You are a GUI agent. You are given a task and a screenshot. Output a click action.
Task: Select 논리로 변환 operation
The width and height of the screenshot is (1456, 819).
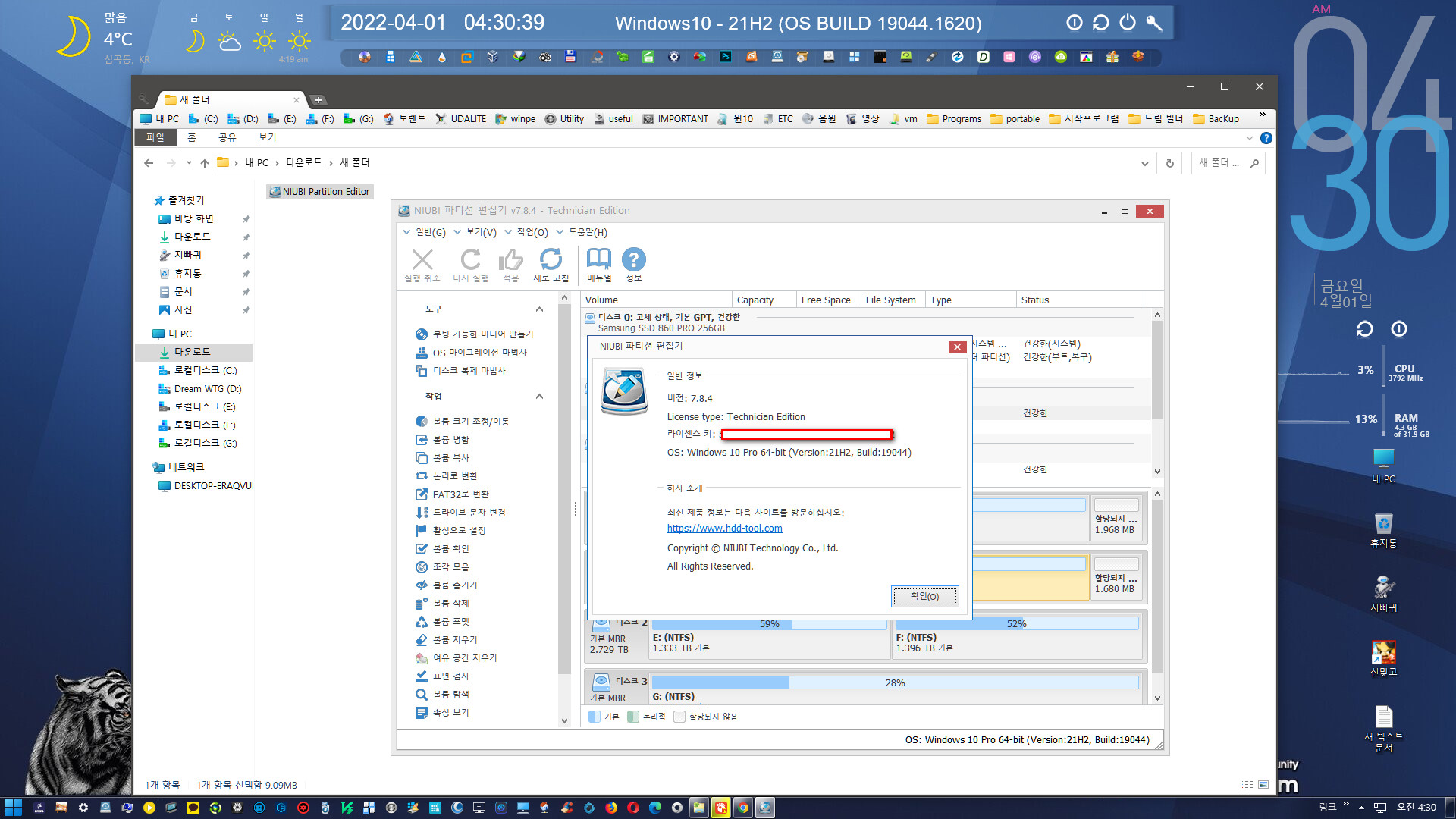[447, 476]
